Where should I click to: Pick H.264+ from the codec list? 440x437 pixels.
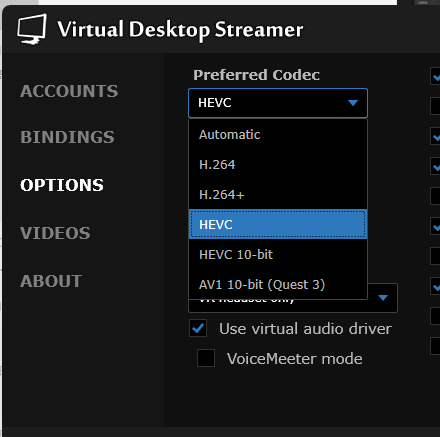click(x=278, y=195)
